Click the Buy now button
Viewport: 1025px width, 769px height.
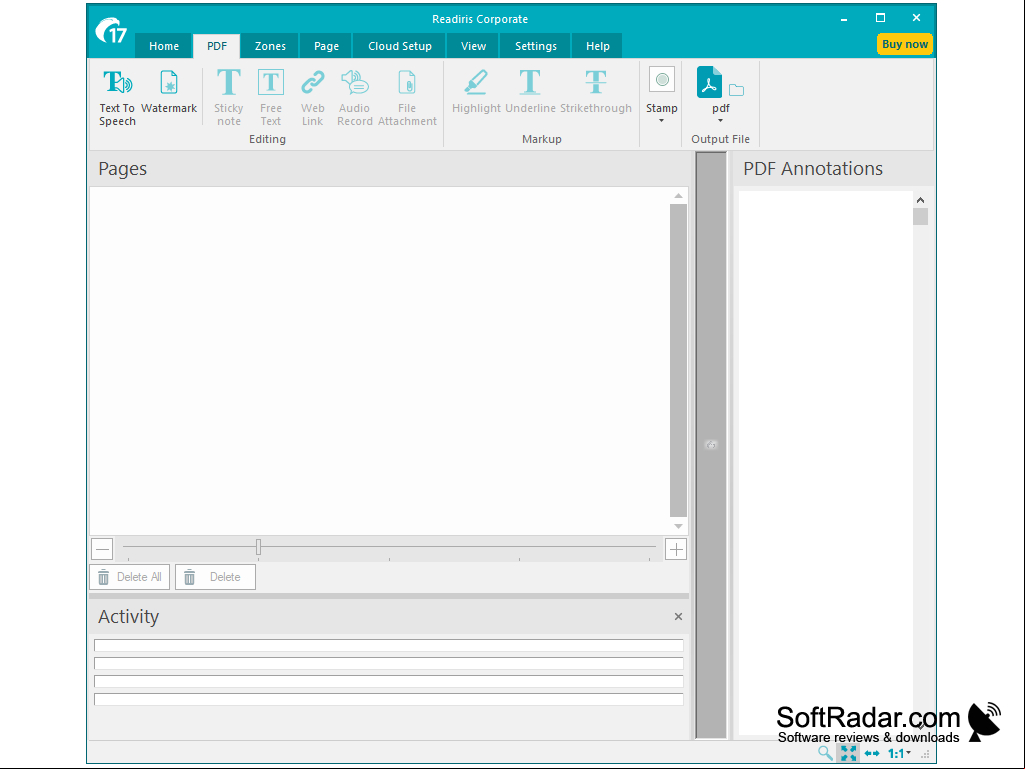[x=905, y=44]
